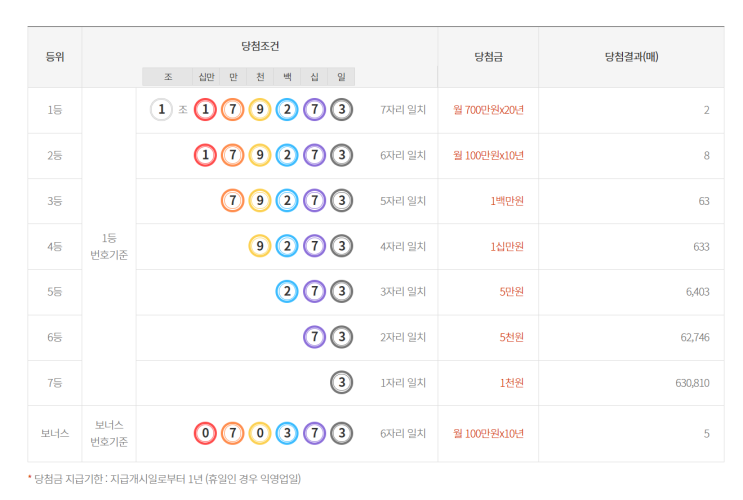Click the gray 3 ball in 7등 row
This screenshot has height=500, width=743.
pos(341,382)
